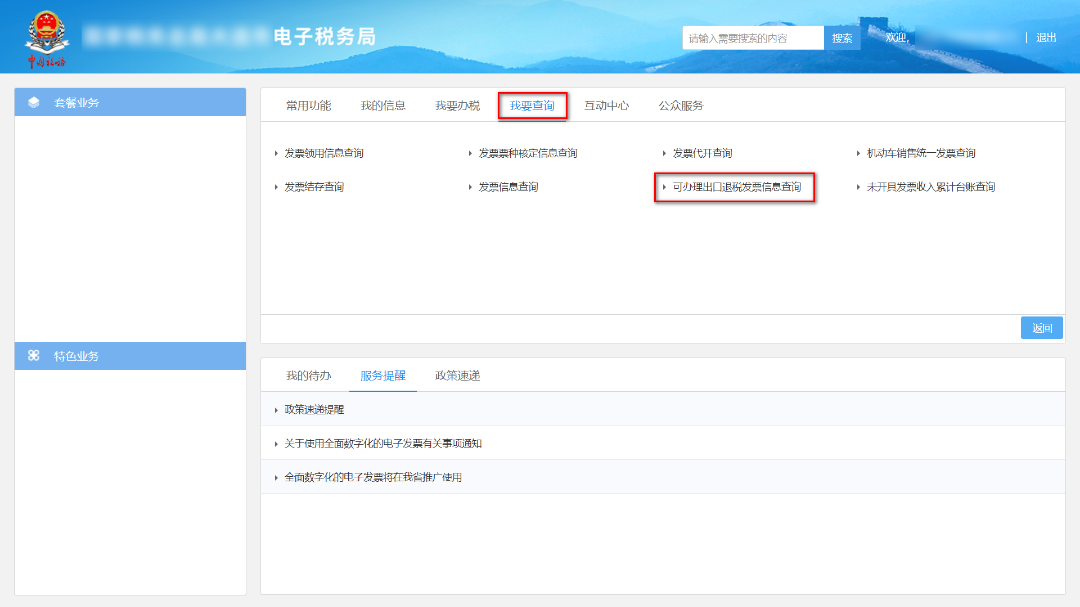1080x607 pixels.
Task: Open 可办理出口退税发票信息查询 link
Action: click(x=737, y=187)
